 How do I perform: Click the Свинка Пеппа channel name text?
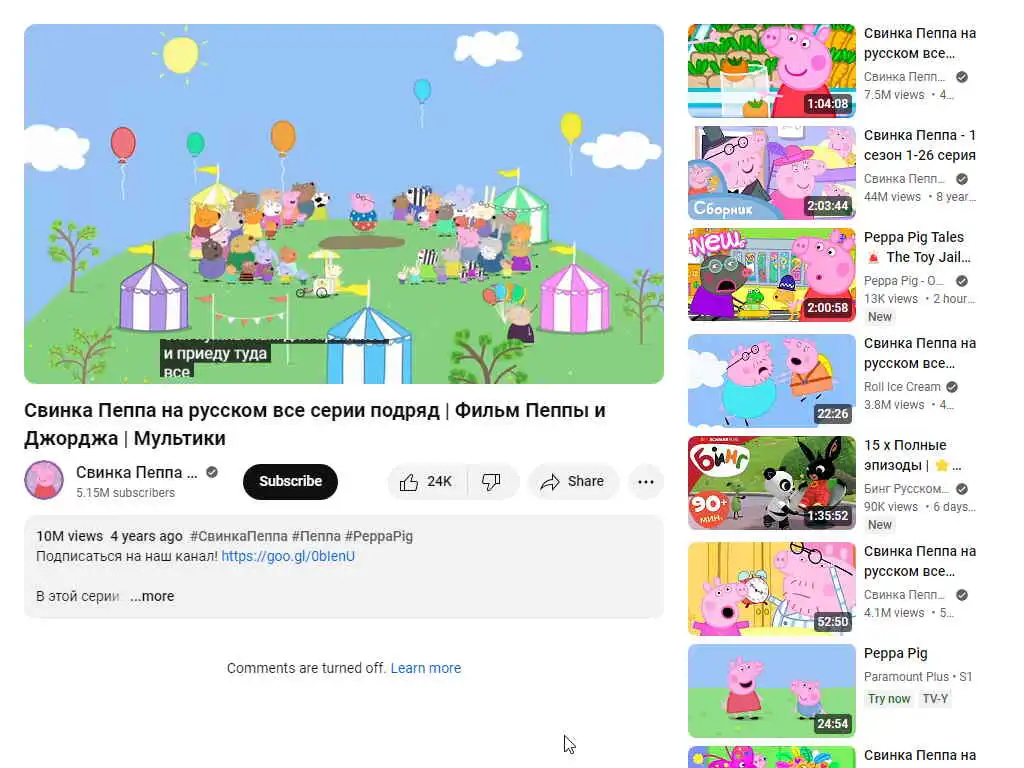pos(136,472)
